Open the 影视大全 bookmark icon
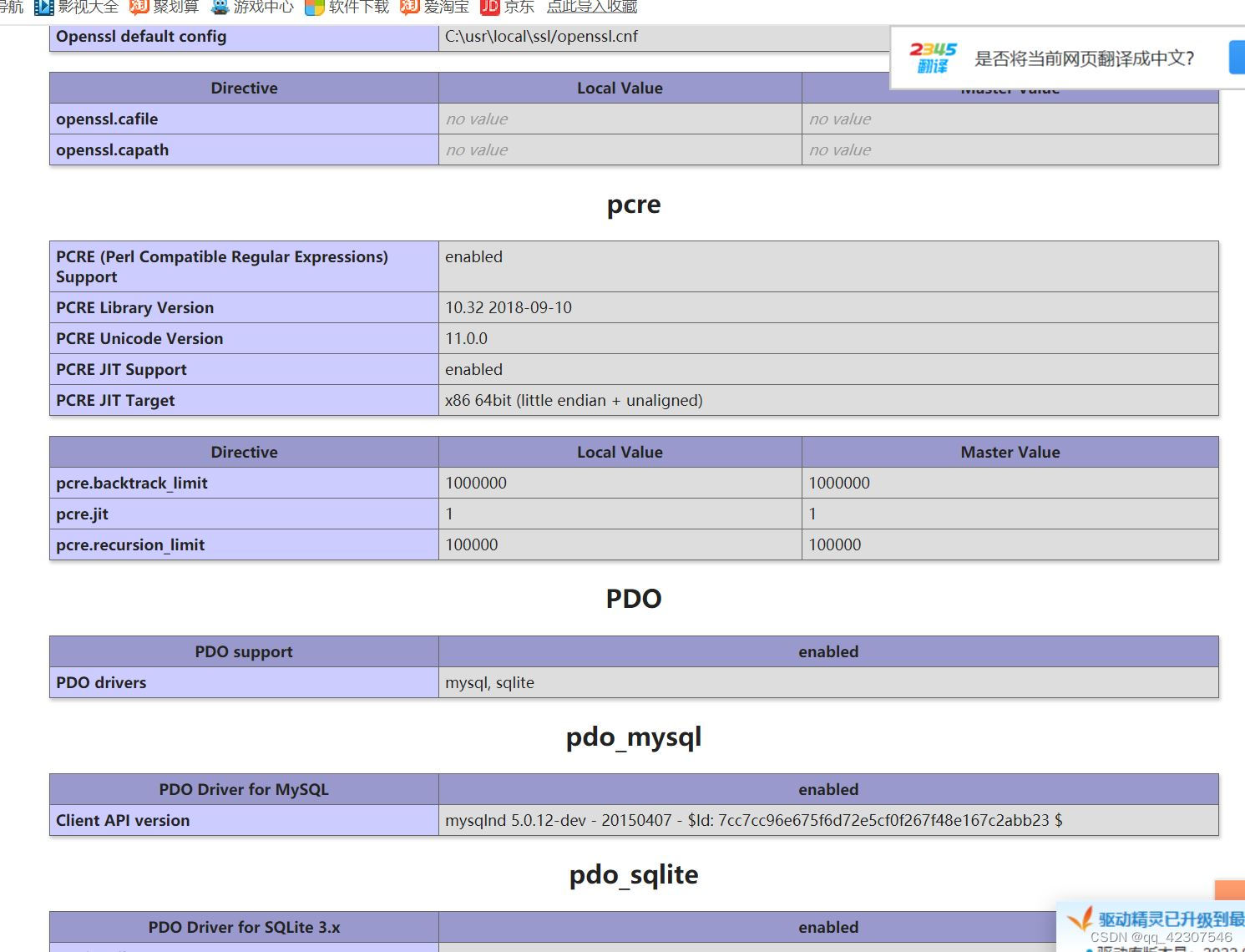This screenshot has height=952, width=1245. point(43,7)
